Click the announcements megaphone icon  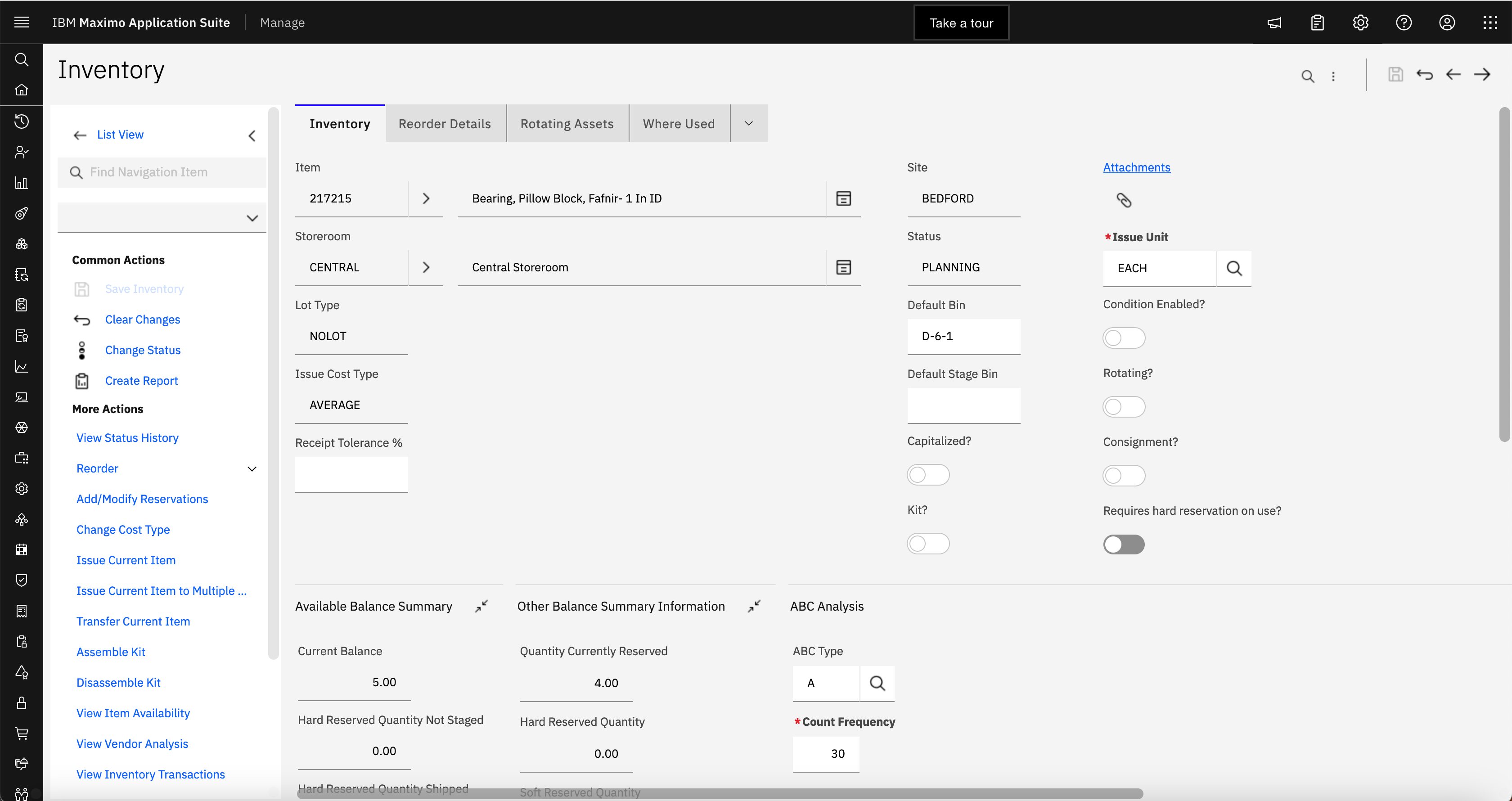pos(1274,23)
